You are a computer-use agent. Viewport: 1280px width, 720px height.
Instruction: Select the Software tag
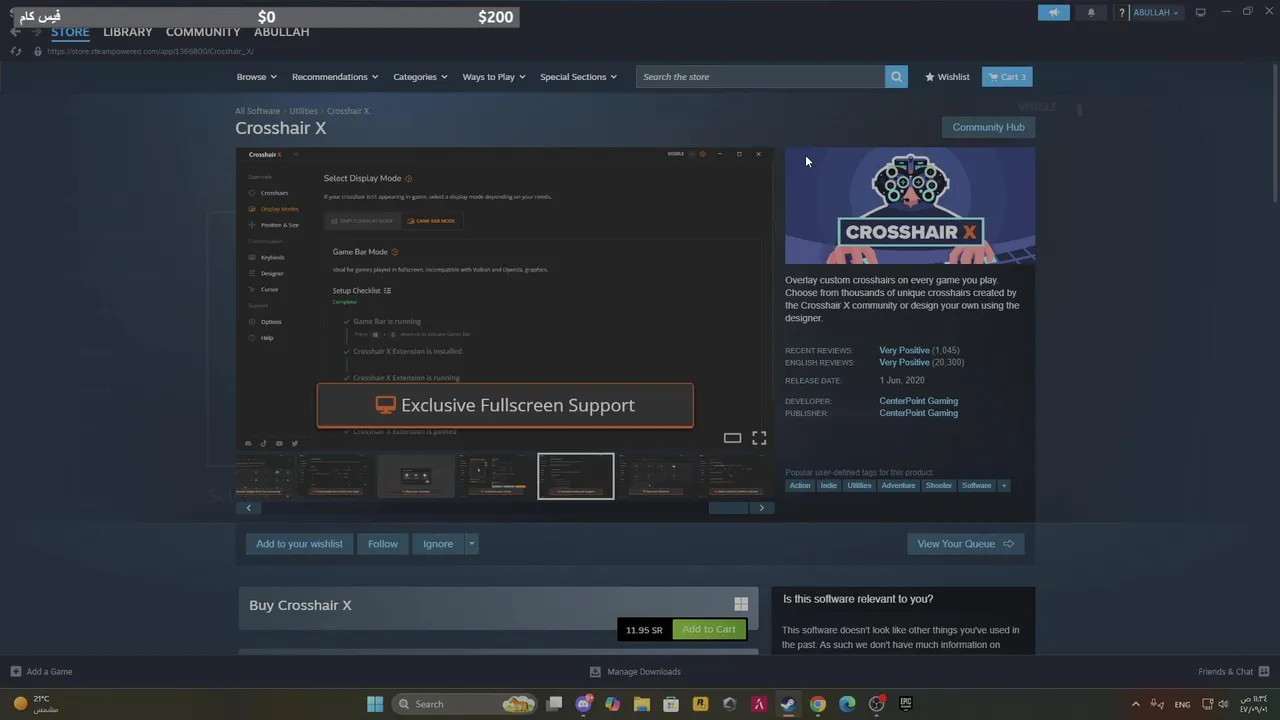coord(977,486)
